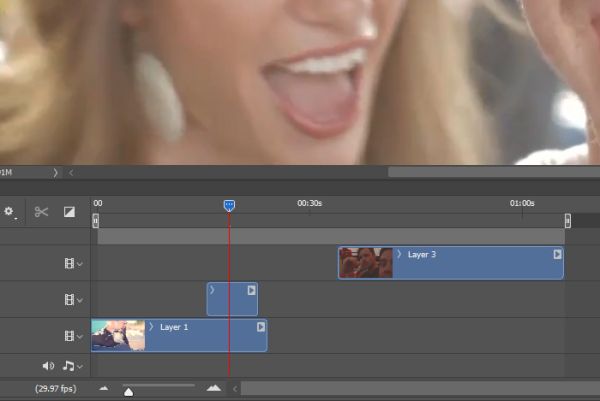Screen dimensions: 600x401
Task: Select Layer 3 clip thumbnail
Action: click(365, 263)
